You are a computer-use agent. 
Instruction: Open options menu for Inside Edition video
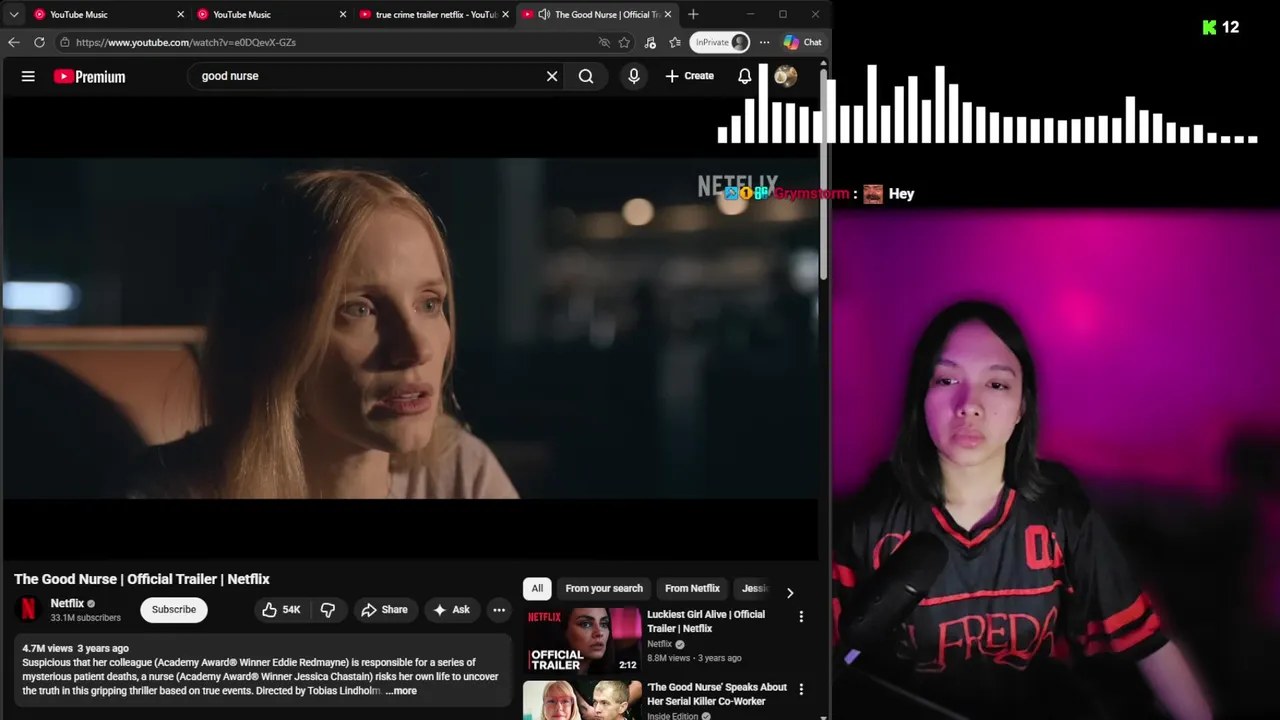click(801, 690)
